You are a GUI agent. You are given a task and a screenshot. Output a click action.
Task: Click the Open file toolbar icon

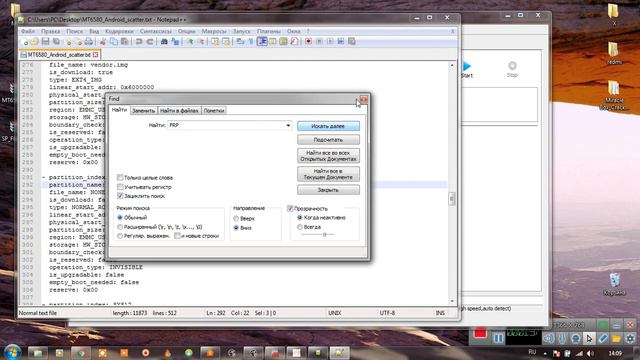(x=35, y=42)
